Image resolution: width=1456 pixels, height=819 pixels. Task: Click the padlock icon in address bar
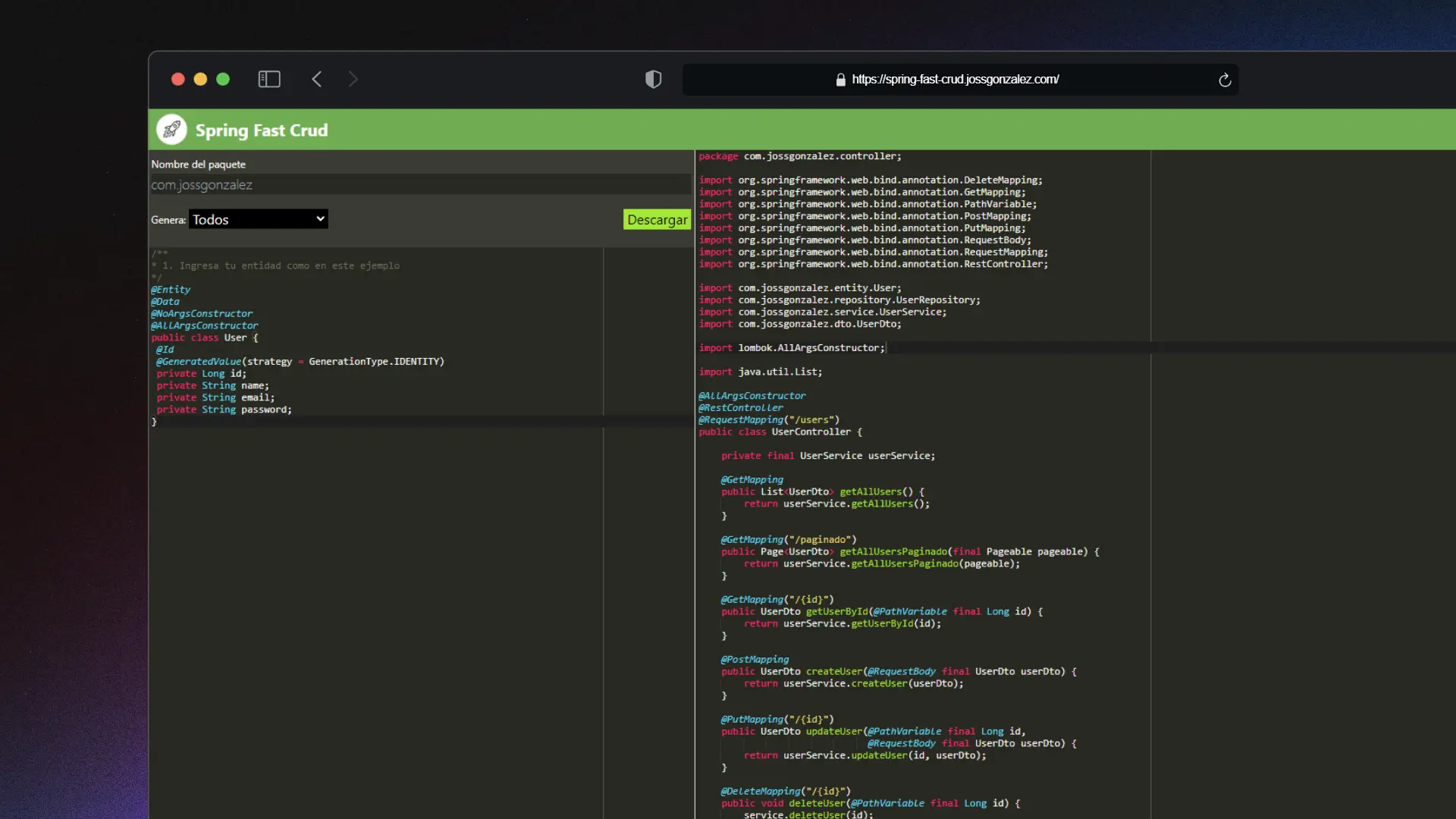click(x=840, y=80)
